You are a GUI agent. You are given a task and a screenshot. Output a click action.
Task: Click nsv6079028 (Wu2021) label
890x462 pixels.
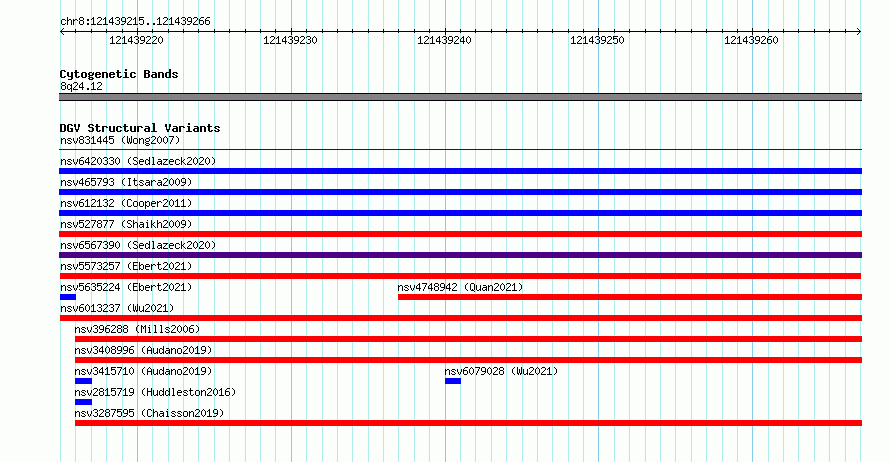click(501, 371)
